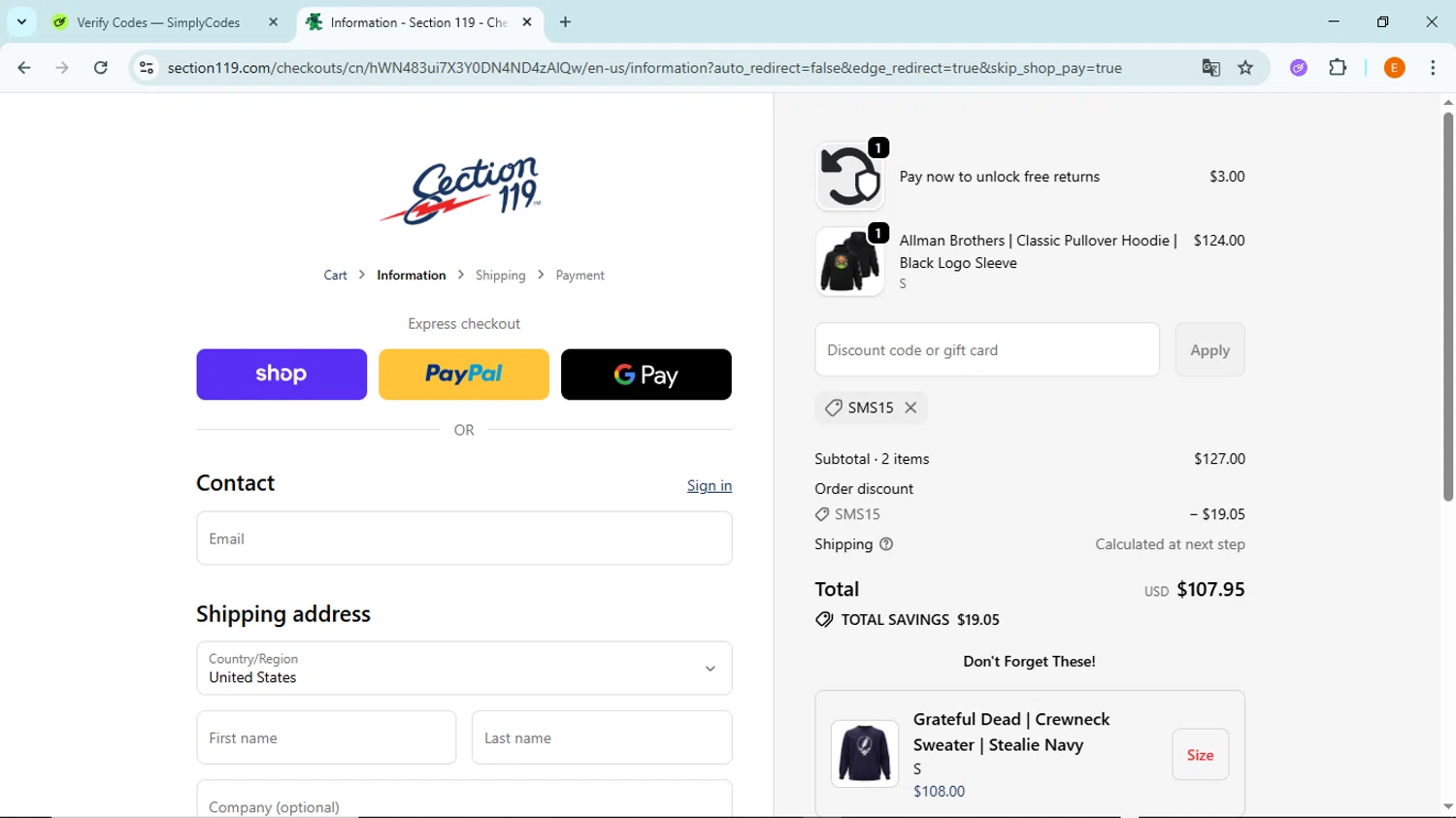Image resolution: width=1456 pixels, height=818 pixels.
Task: Restore down the browser window
Action: click(x=1382, y=21)
